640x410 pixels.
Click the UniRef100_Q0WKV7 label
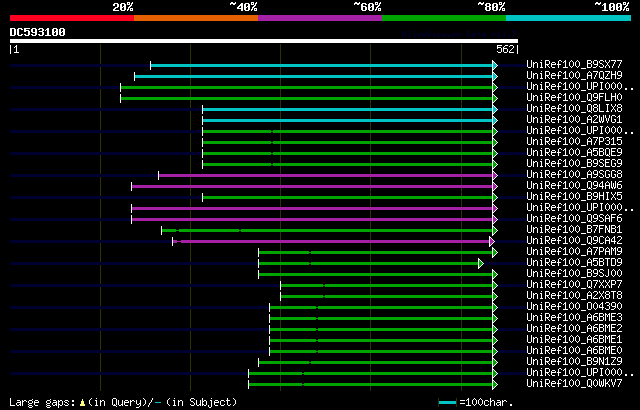574,384
